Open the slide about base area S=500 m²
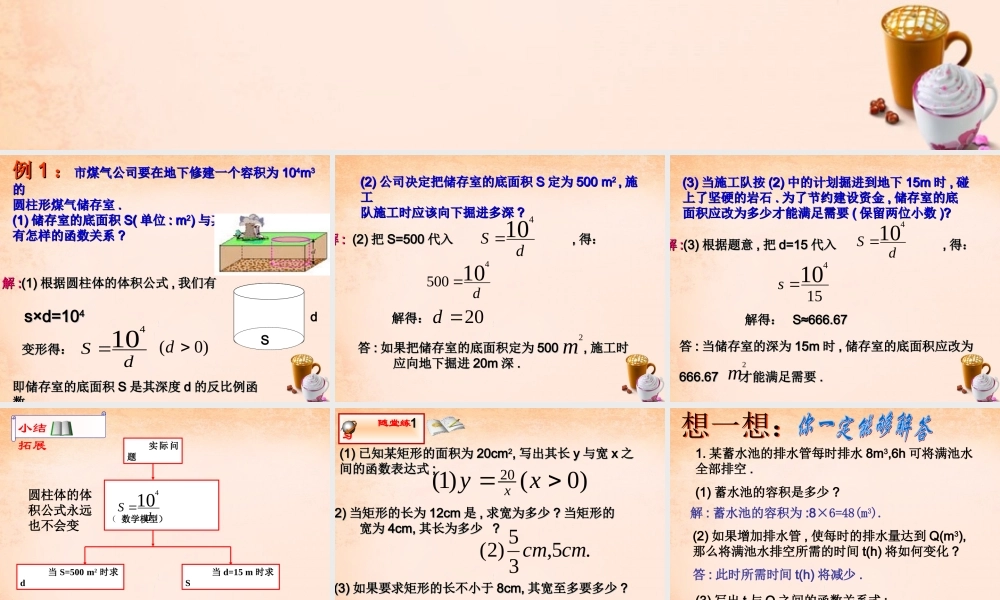Viewport: 1000px width, 600px height. 499,278
